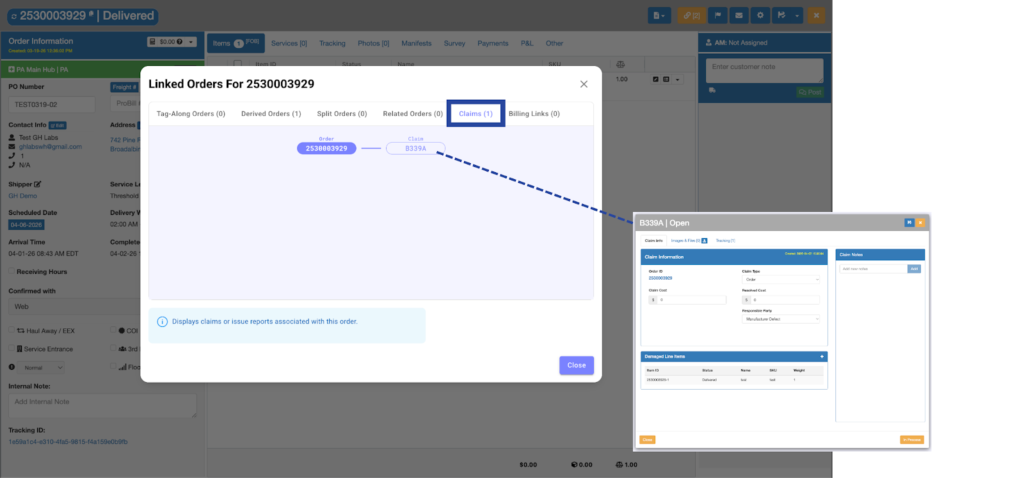1024x478 pixels.
Task: Expand the Responsible Party dropdown
Action: click(x=780, y=319)
